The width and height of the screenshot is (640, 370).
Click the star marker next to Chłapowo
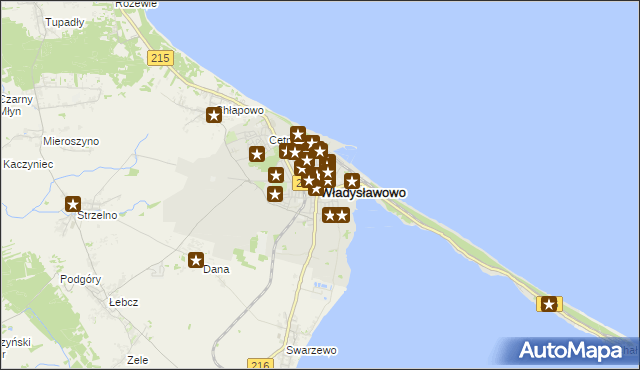(x=214, y=115)
